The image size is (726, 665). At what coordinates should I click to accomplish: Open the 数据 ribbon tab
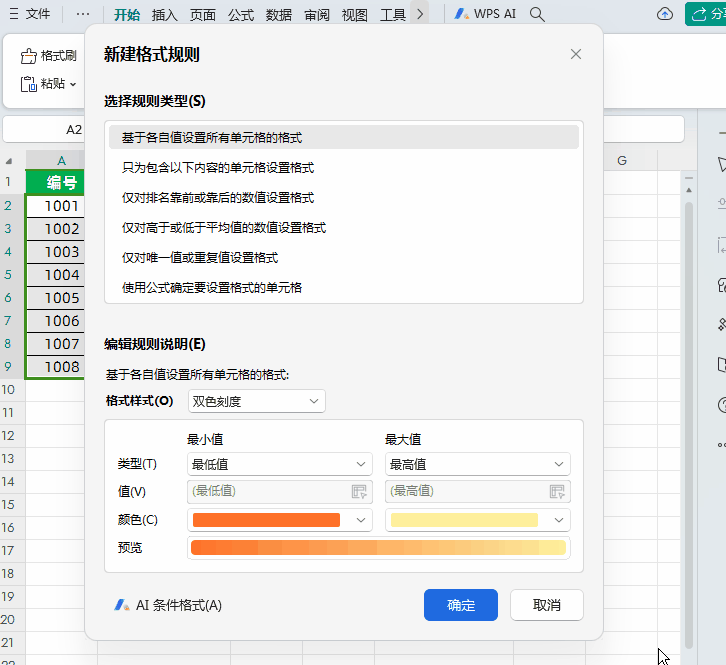[x=279, y=14]
